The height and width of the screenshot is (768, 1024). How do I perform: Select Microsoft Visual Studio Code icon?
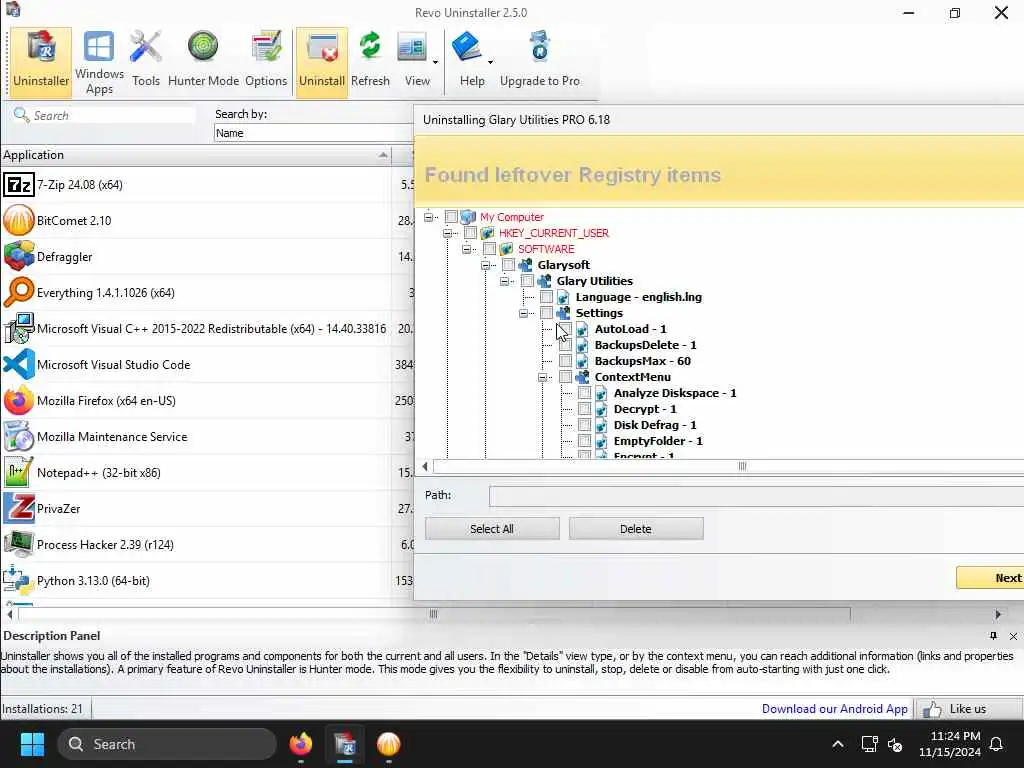click(18, 364)
